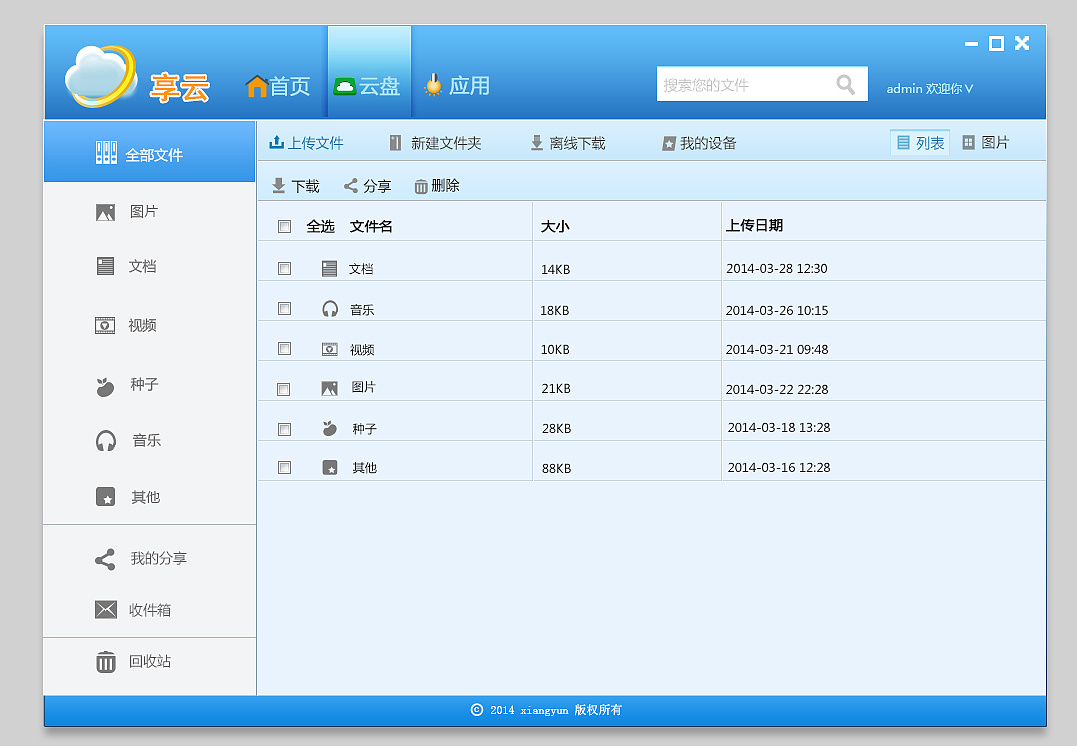1077x746 pixels.
Task: Open 音乐 category in sidebar
Action: click(128, 440)
